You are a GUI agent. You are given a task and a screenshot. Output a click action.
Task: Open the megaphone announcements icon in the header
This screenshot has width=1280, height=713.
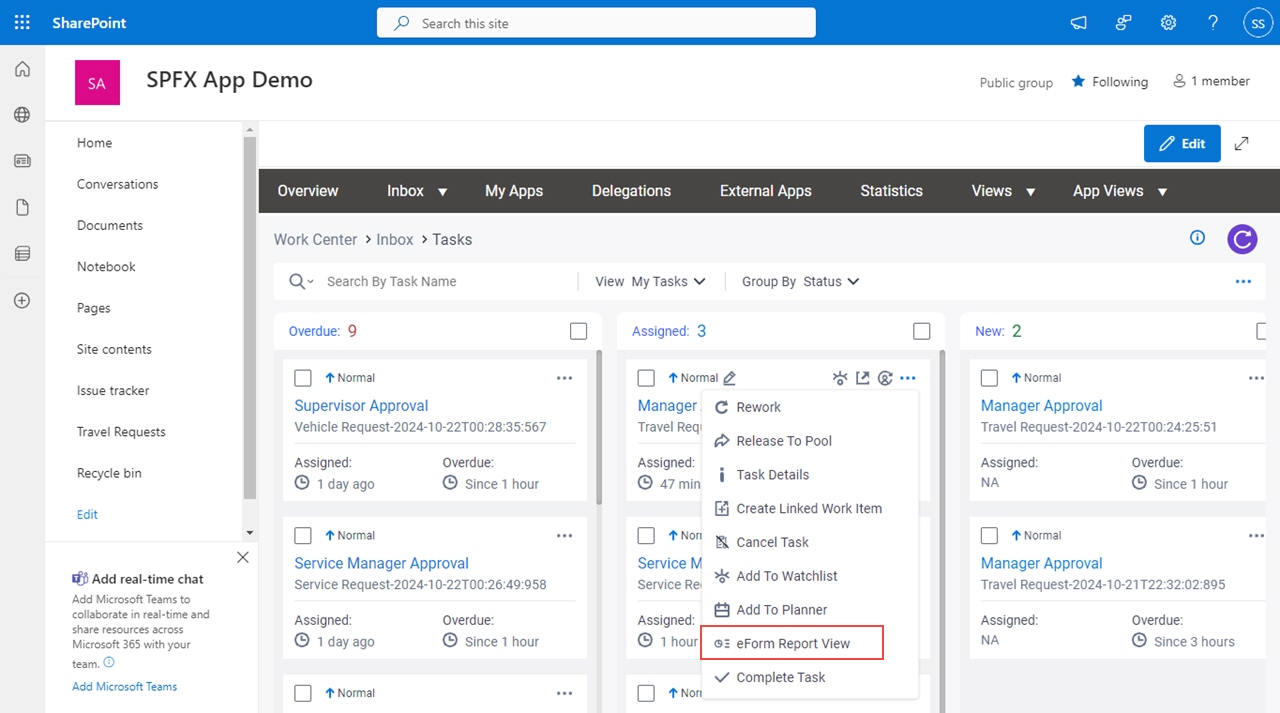pos(1078,22)
